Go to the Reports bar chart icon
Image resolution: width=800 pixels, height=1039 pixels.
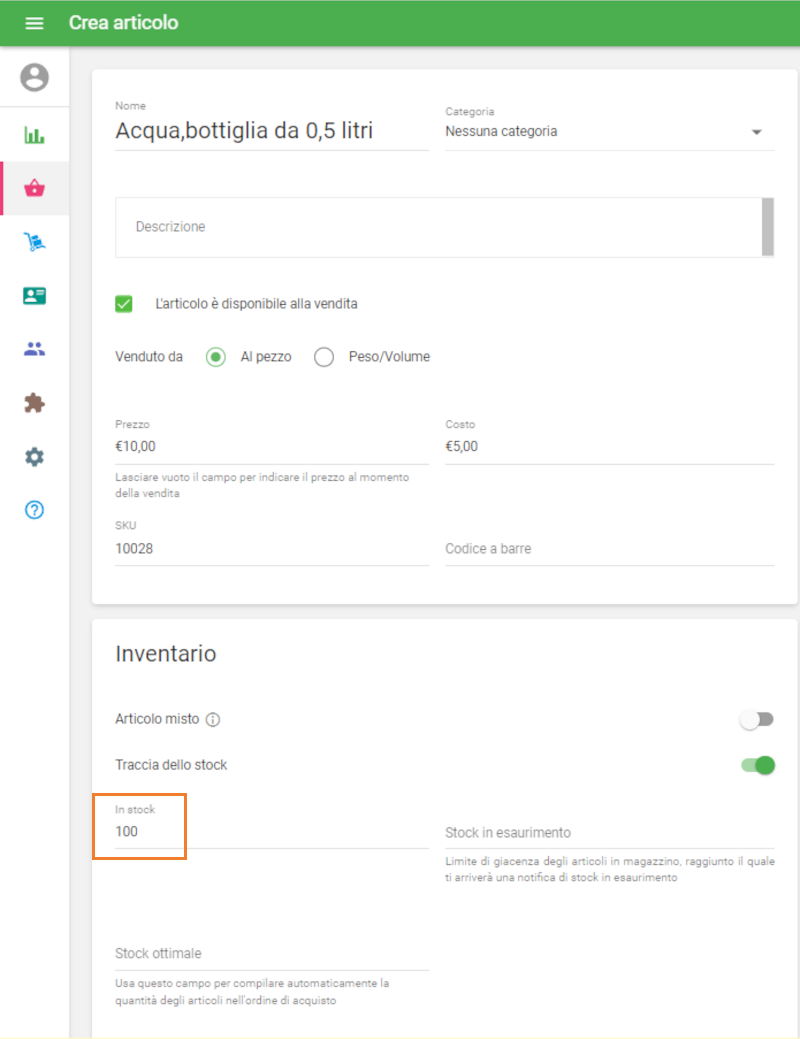pos(34,135)
